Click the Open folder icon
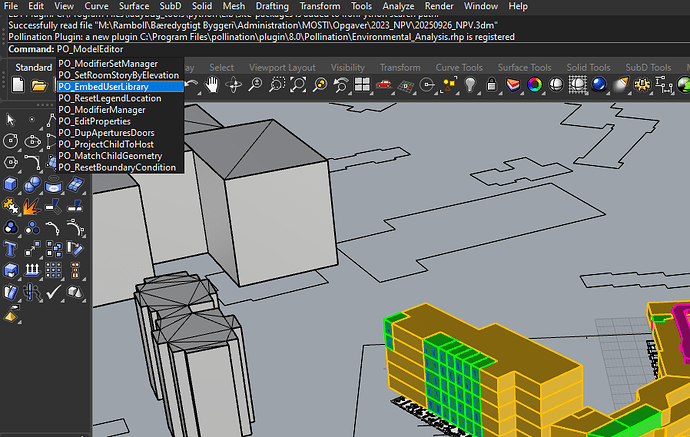This screenshot has width=690, height=437. [38, 86]
